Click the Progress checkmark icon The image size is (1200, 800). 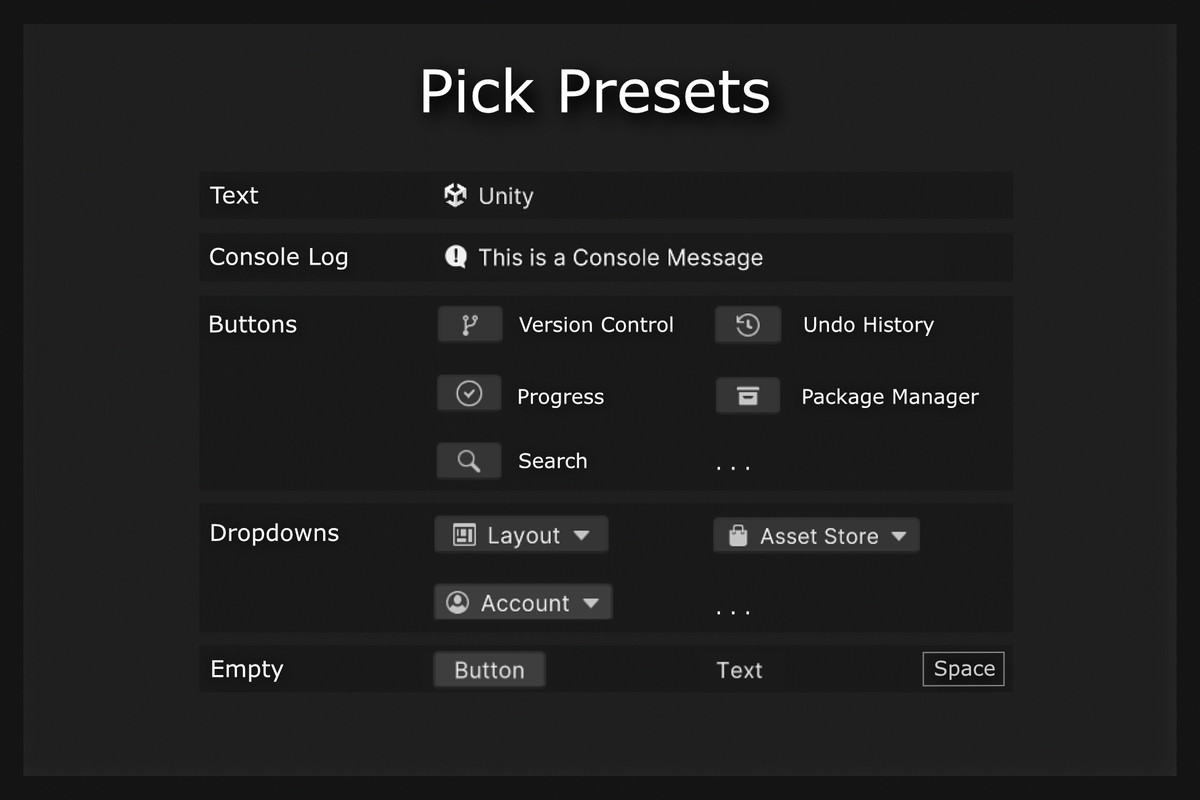[469, 393]
